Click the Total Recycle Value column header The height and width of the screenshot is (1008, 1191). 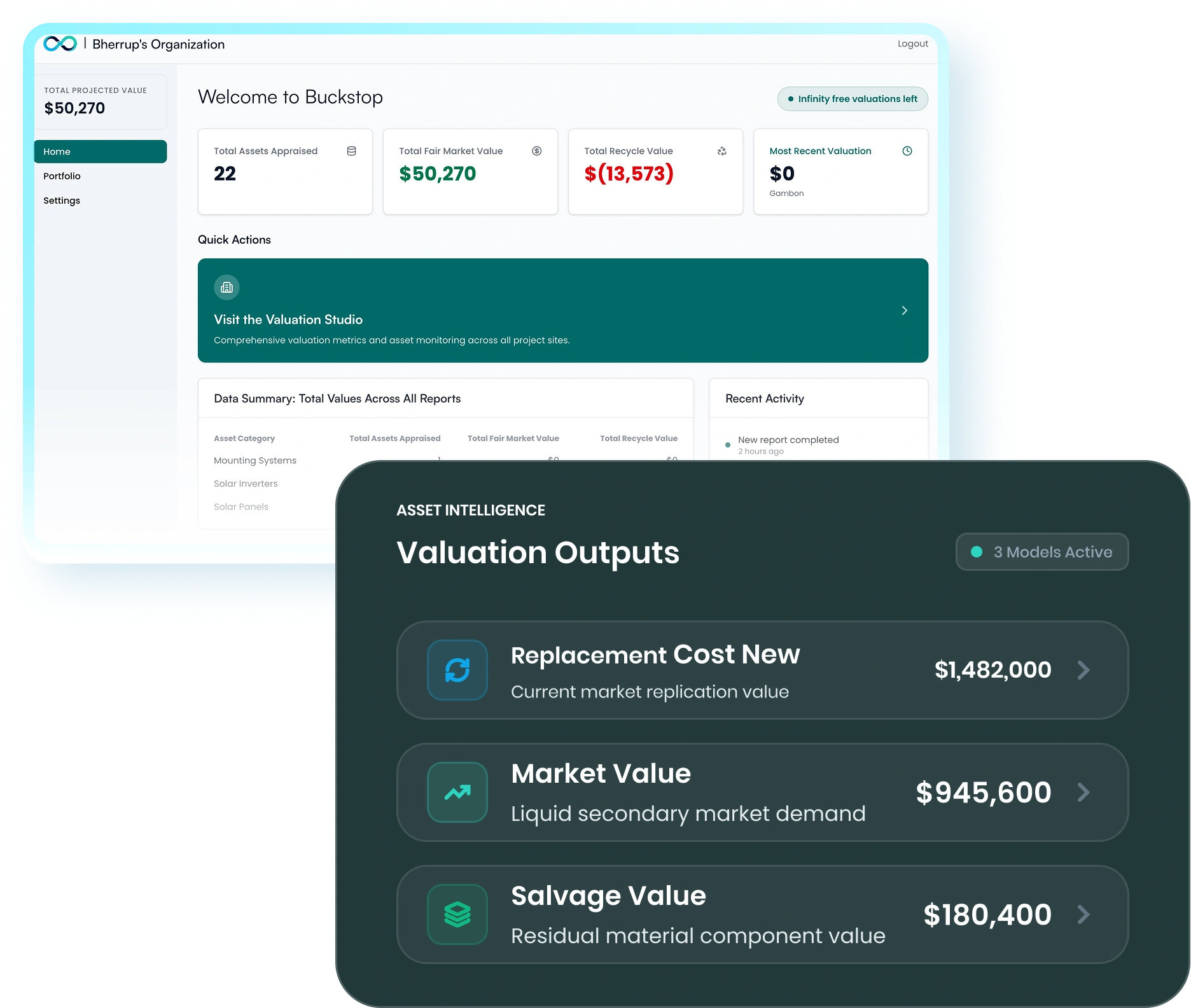(639, 438)
